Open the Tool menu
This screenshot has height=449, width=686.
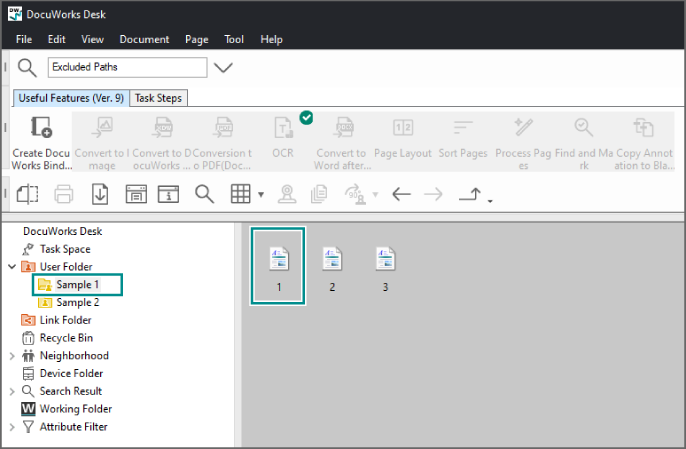click(234, 39)
